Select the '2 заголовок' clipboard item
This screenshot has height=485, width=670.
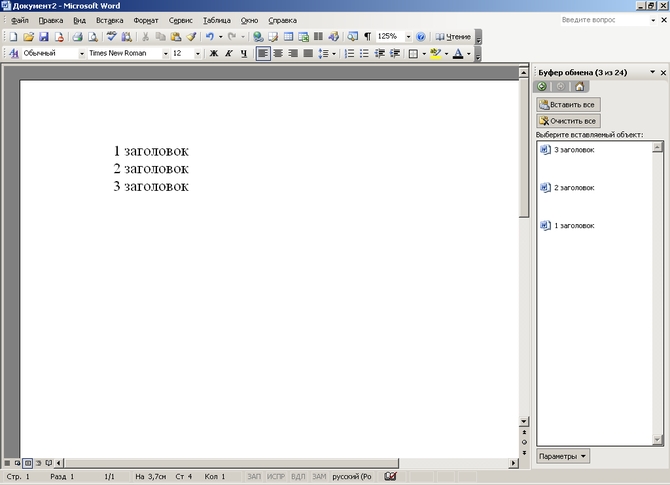pos(574,188)
